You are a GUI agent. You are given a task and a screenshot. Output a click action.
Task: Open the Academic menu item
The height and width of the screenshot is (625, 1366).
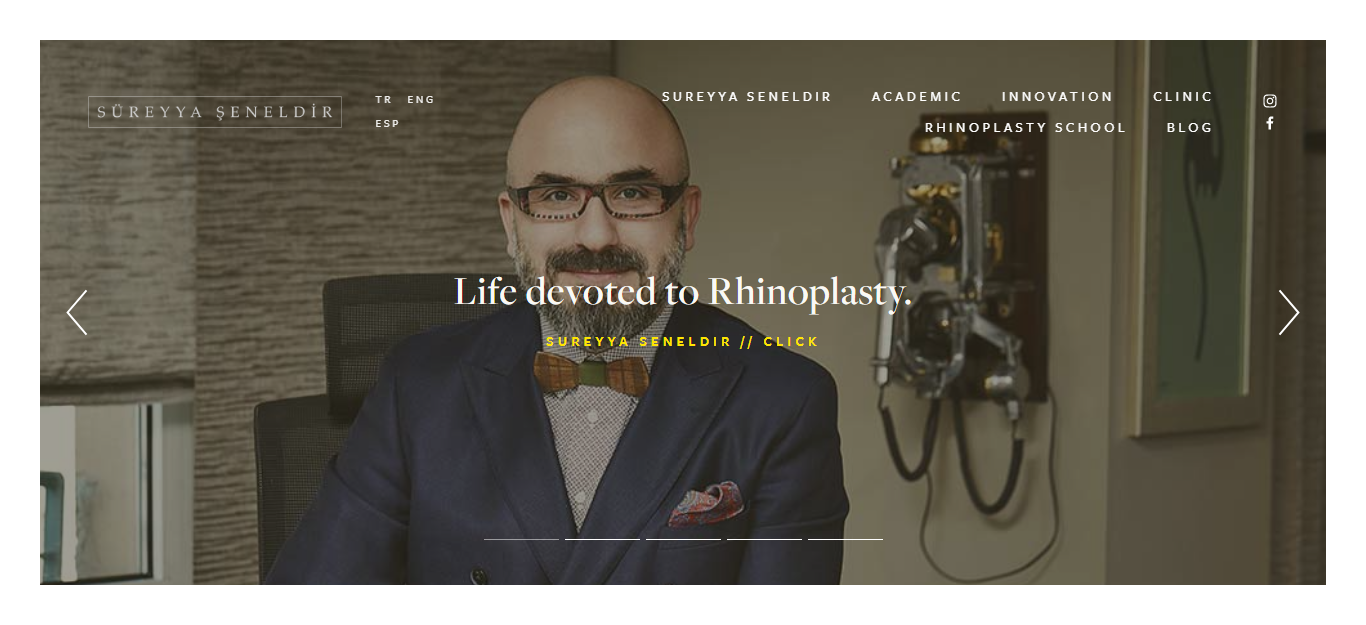tap(917, 97)
